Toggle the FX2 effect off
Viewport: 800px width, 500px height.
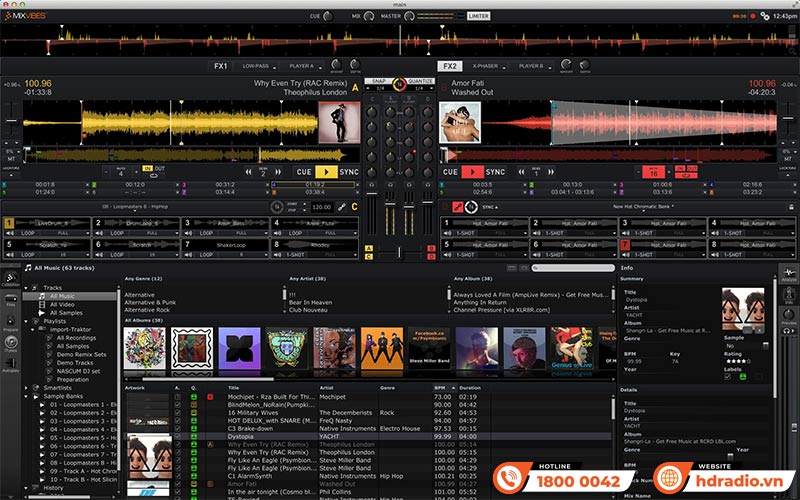(449, 66)
